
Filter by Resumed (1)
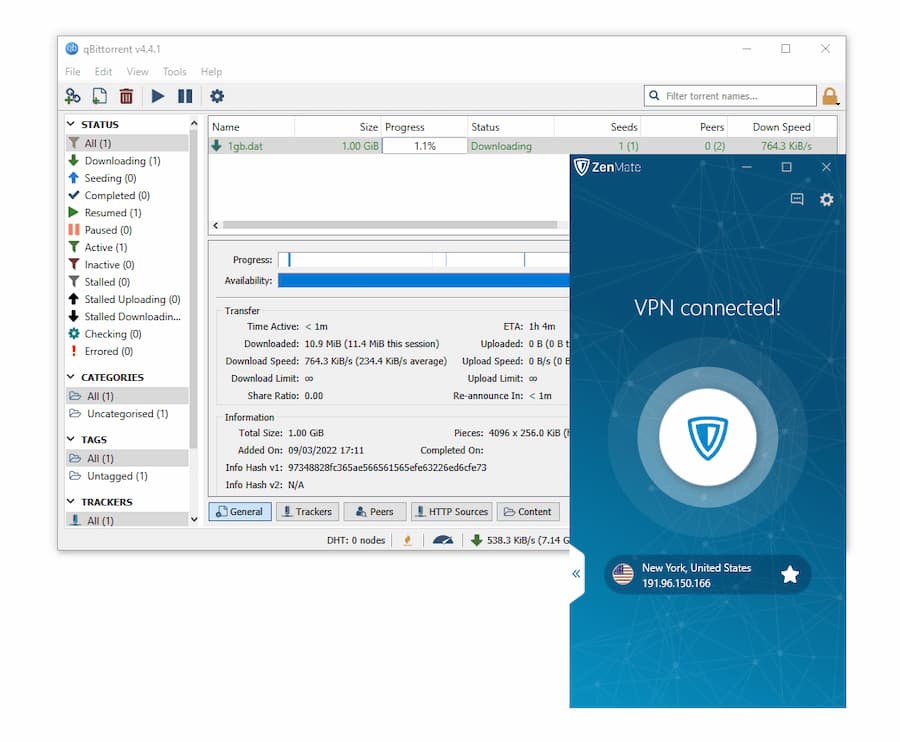[127, 212]
